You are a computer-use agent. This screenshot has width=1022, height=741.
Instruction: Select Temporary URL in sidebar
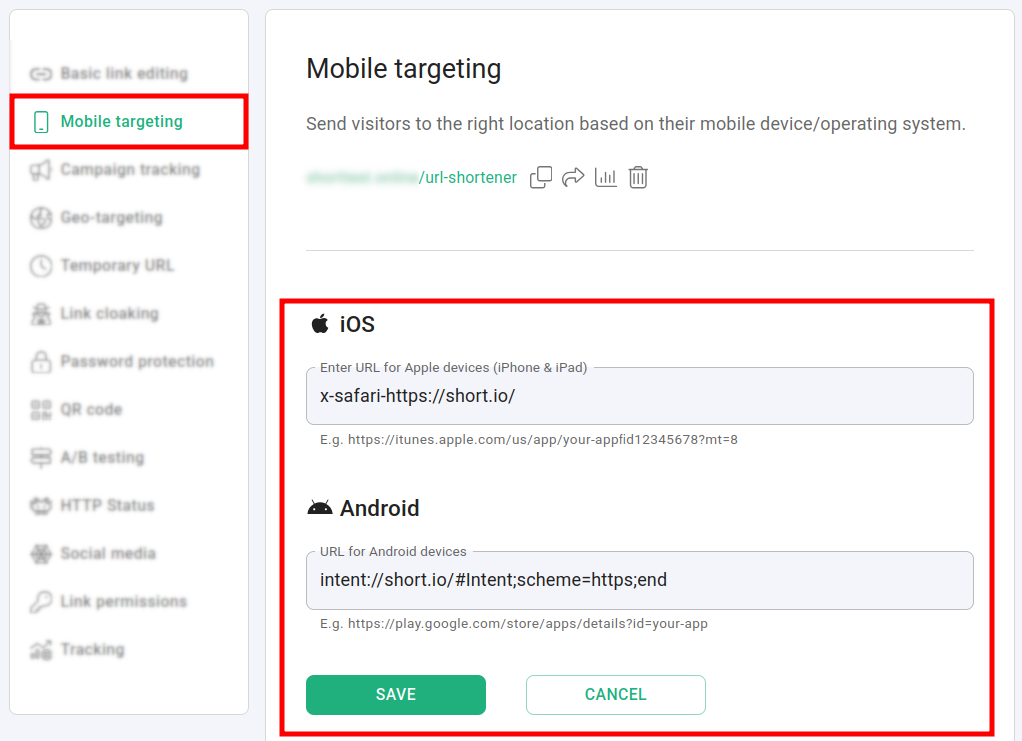coord(116,266)
